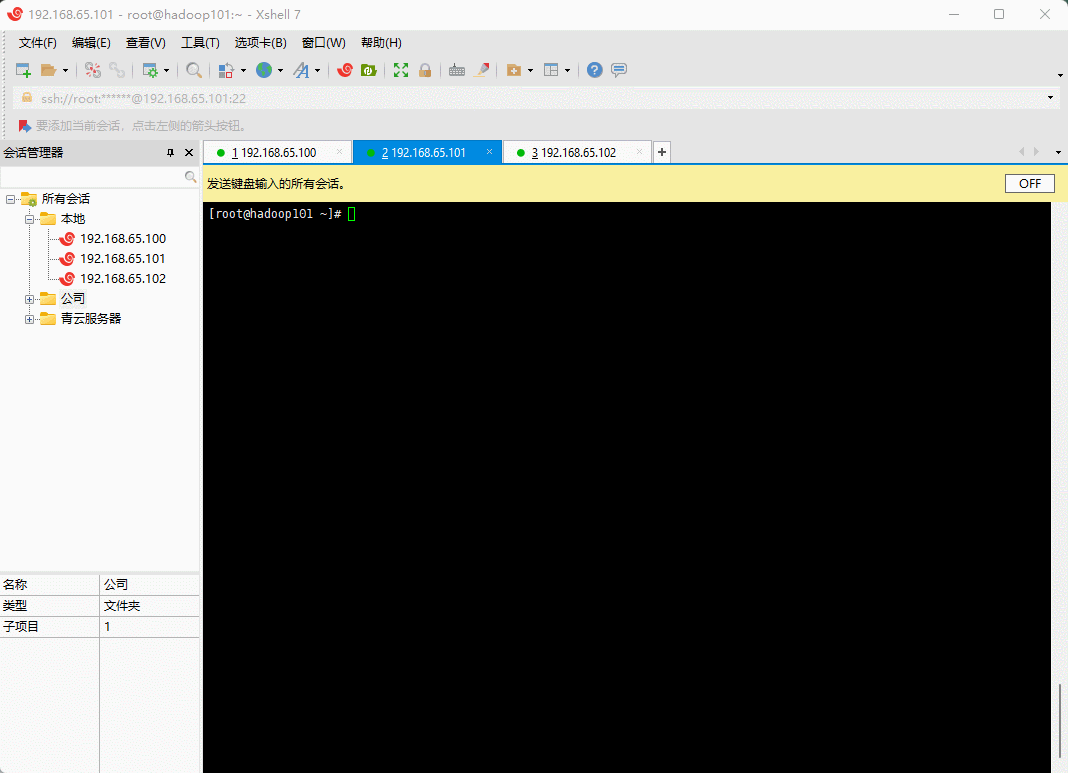
Task: Click the session manager search magnifier icon
Action: click(191, 177)
